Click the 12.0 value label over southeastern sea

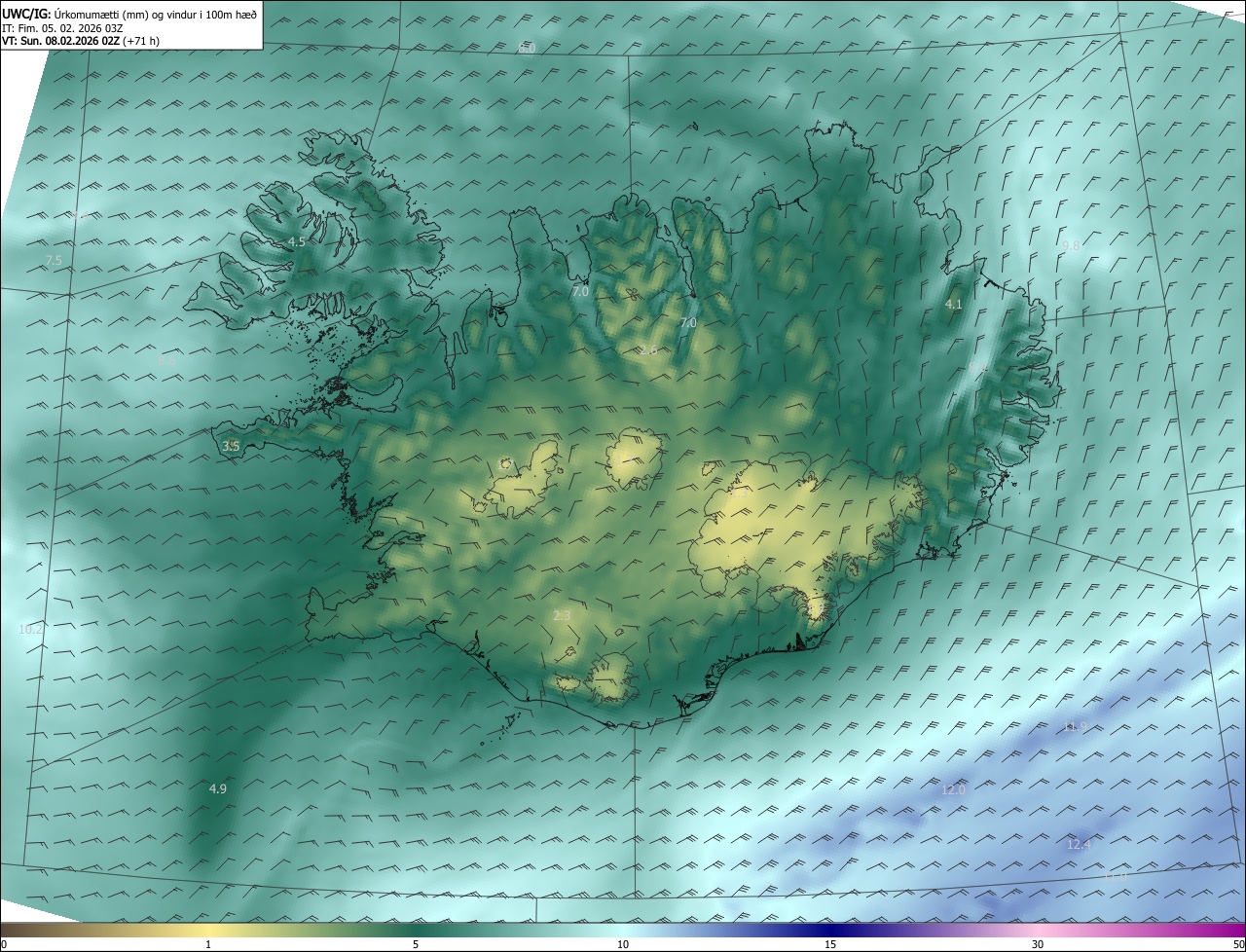point(953,789)
